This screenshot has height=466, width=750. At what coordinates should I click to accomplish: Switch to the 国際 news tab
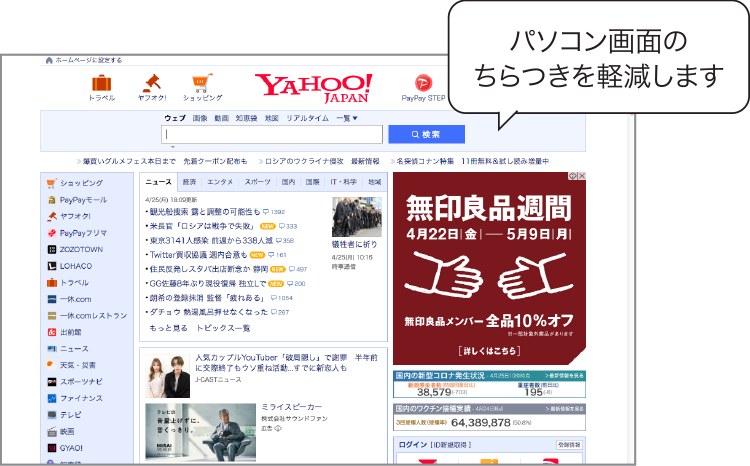pos(312,182)
